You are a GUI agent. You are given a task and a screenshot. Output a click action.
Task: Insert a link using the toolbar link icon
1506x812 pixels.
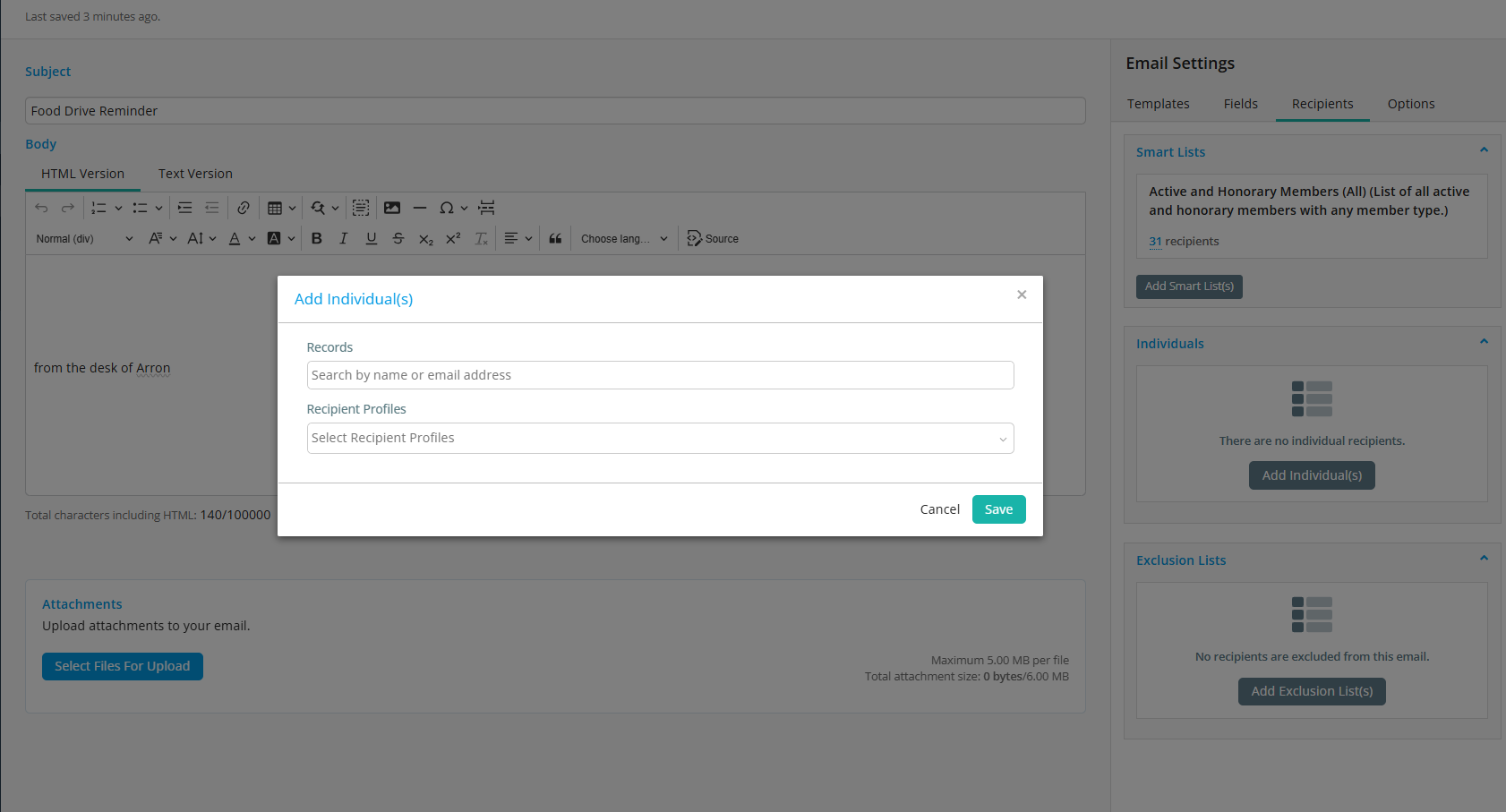click(244, 208)
